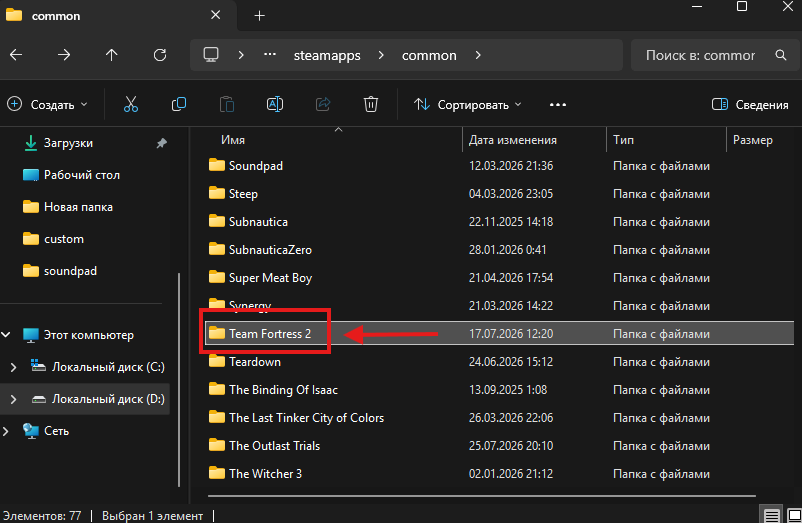802x523 pixels.
Task: Click steamapps in the address bar
Action: click(x=327, y=55)
